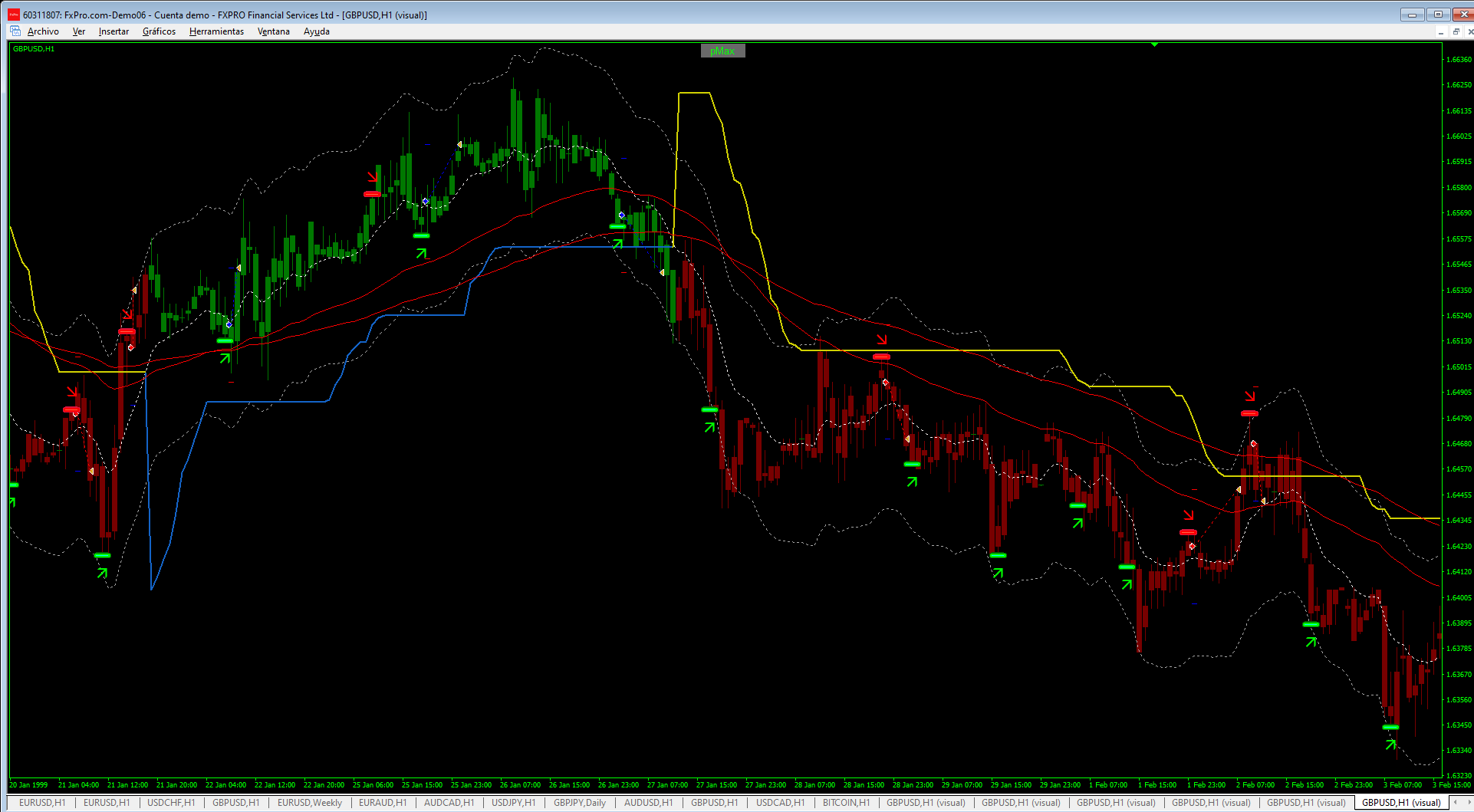This screenshot has width=1474, height=812.
Task: Switch to the AUDCAD,H1 chart tab
Action: coord(449,803)
